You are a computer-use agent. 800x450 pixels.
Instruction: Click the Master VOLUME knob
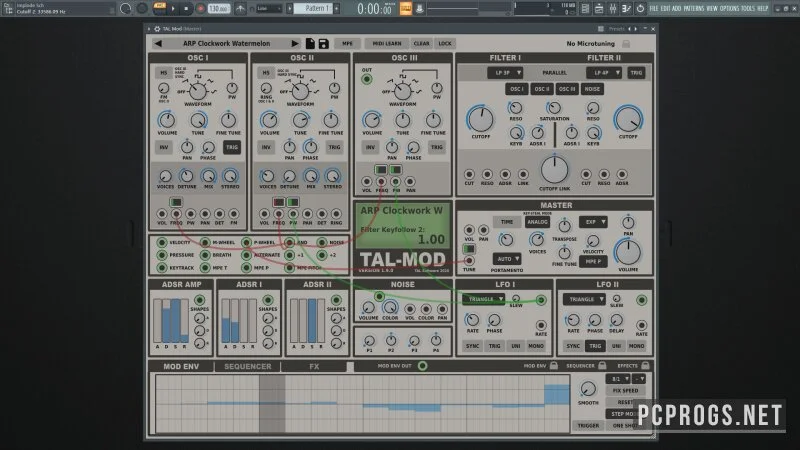[x=628, y=252]
